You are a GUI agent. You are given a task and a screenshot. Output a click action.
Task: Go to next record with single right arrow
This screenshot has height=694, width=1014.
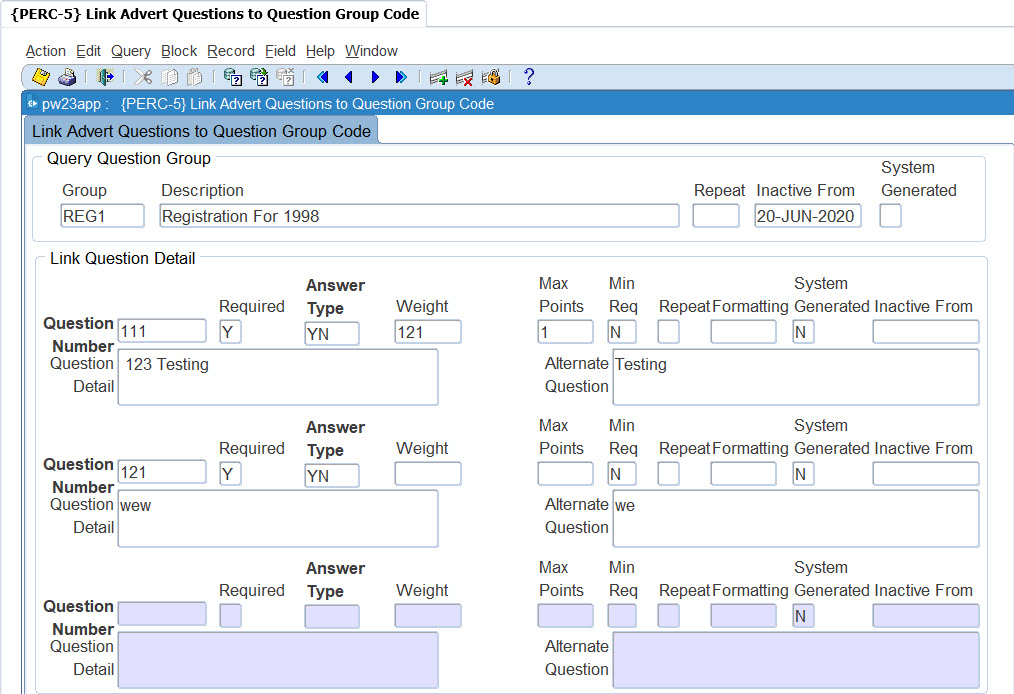[x=375, y=77]
